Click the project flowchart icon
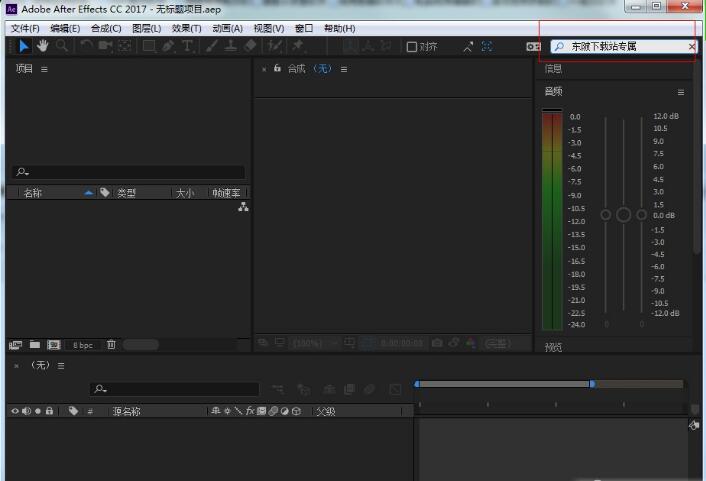The height and width of the screenshot is (481, 706). 243,207
